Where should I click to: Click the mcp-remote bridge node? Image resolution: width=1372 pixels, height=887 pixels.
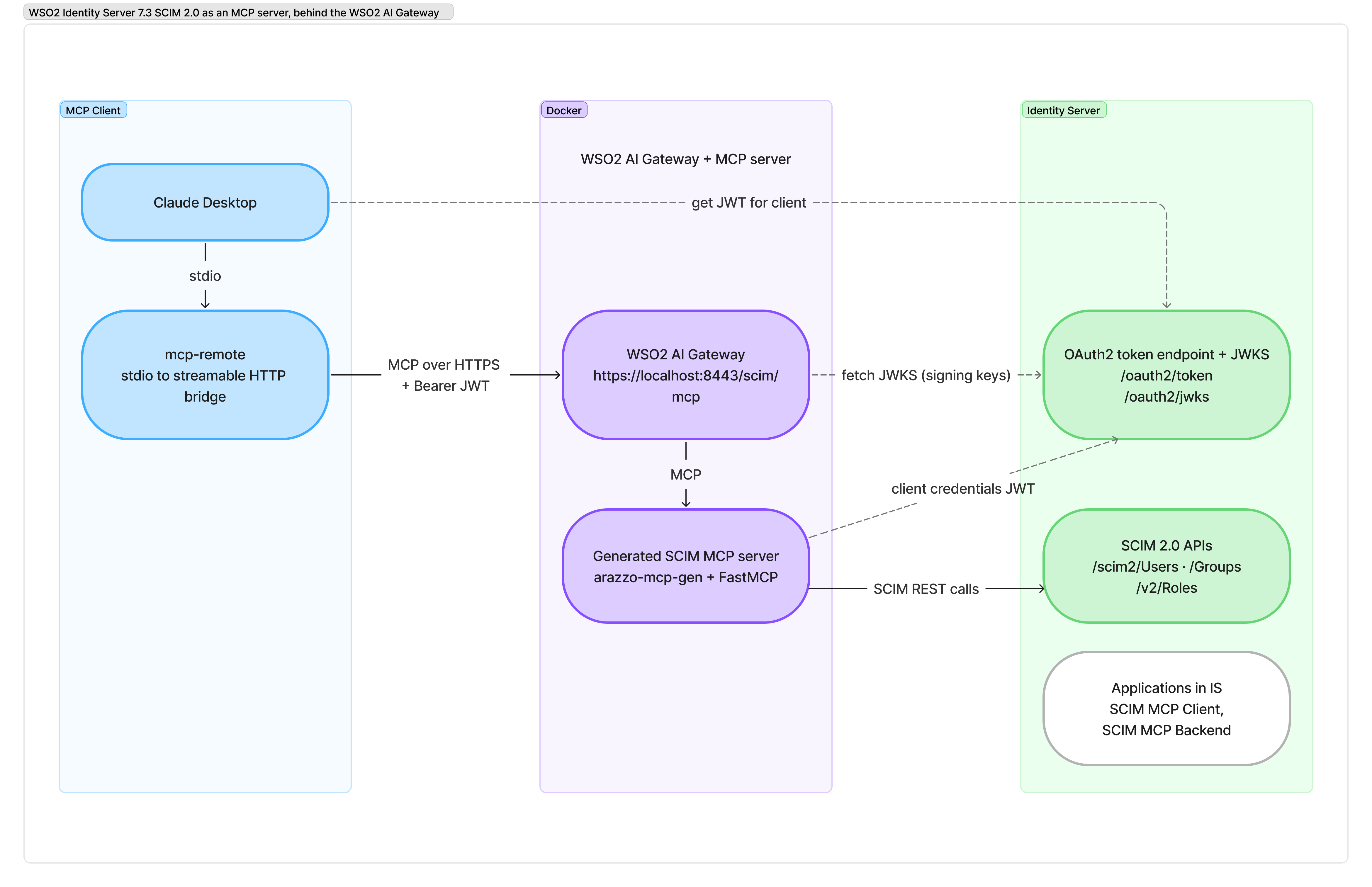[x=205, y=375]
